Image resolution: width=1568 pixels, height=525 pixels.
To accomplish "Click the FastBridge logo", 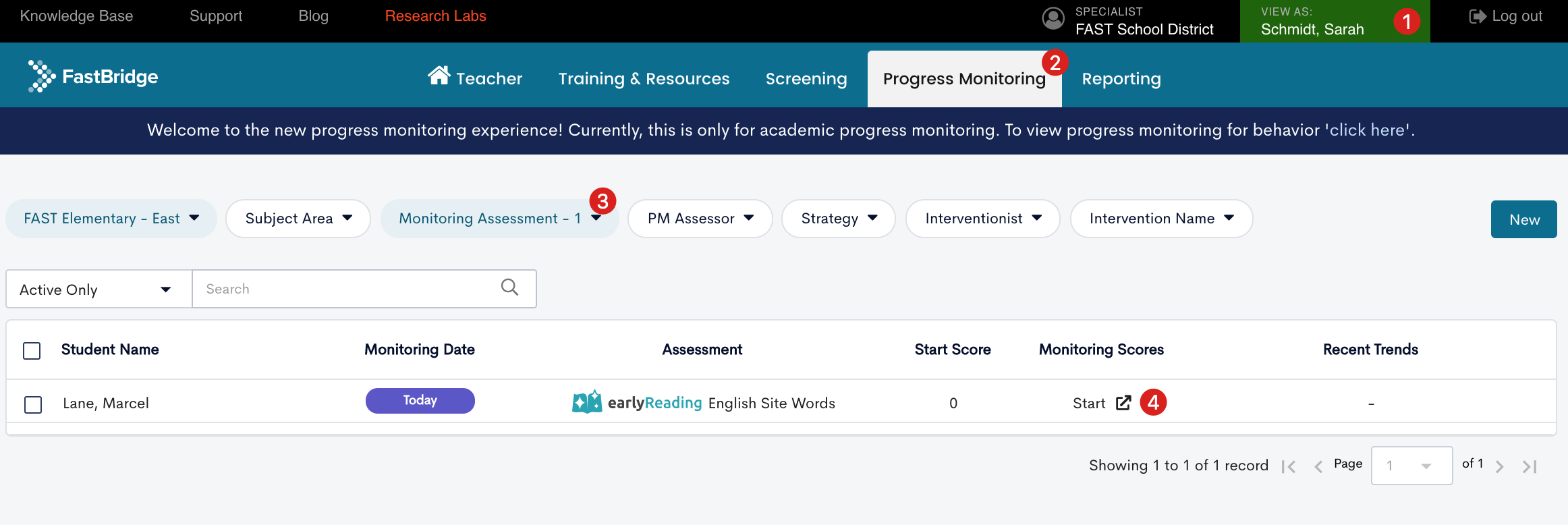I will tap(93, 76).
